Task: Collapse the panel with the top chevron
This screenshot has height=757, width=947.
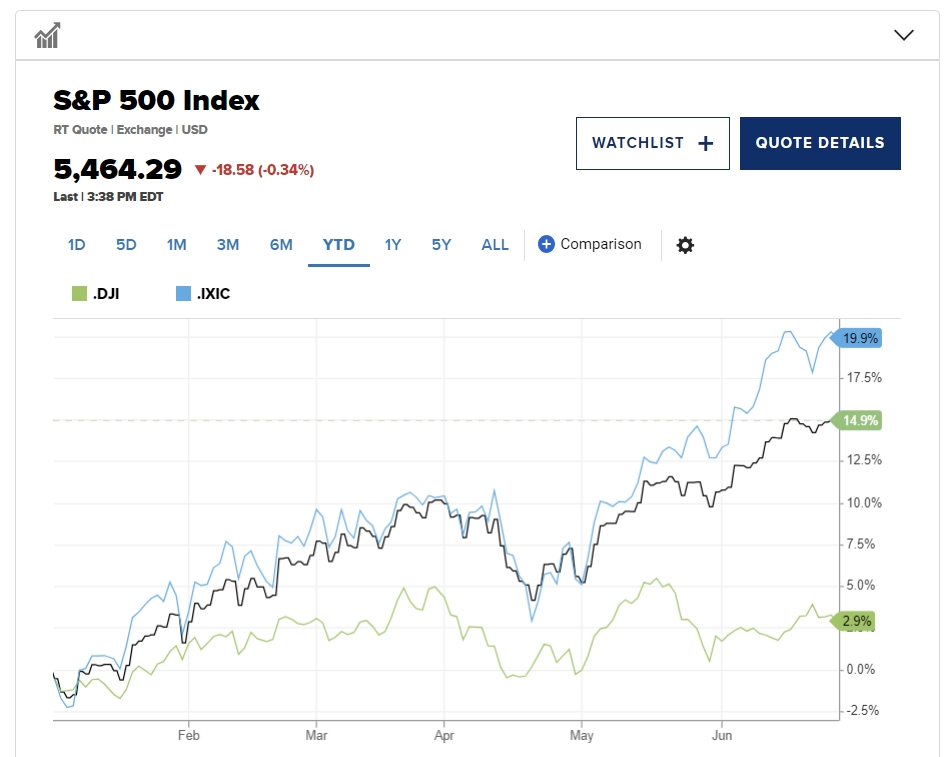Action: [904, 36]
